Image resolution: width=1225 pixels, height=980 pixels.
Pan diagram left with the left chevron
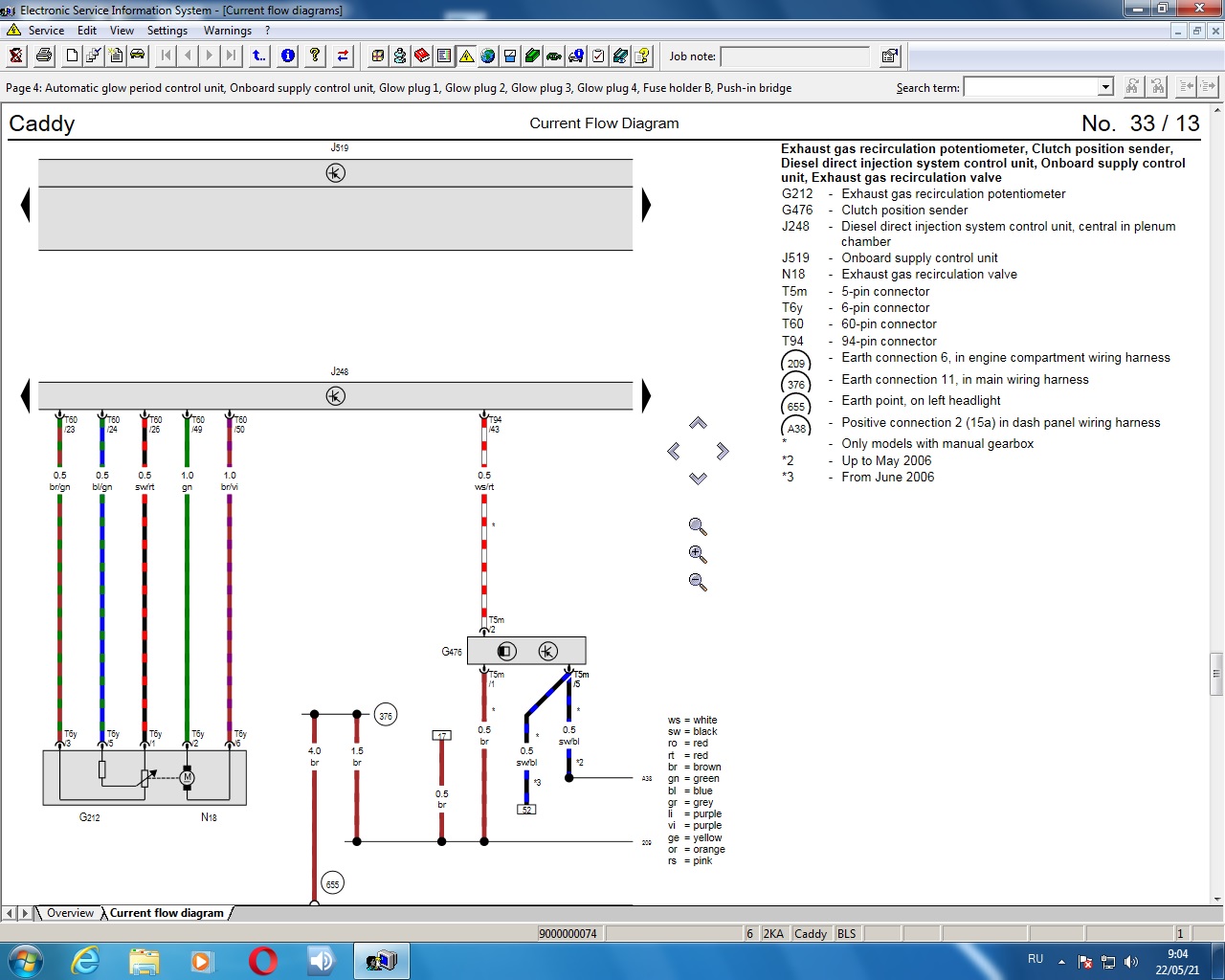(x=674, y=451)
